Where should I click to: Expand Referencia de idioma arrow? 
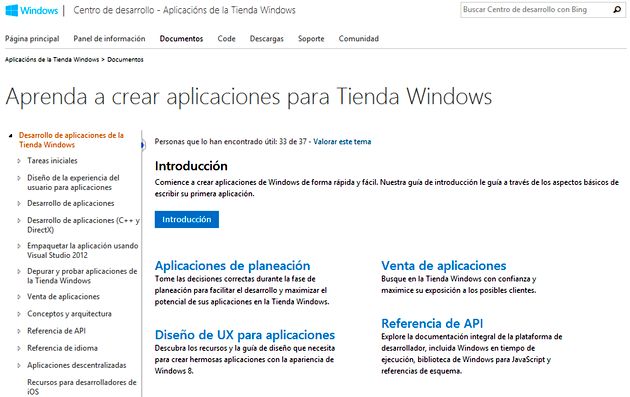(19, 348)
